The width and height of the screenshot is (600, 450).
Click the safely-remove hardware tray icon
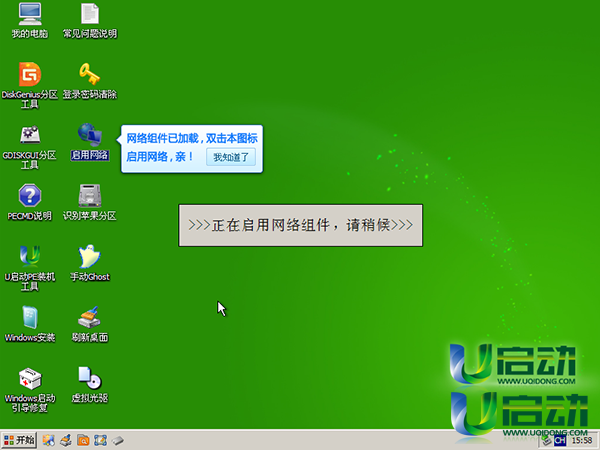546,441
